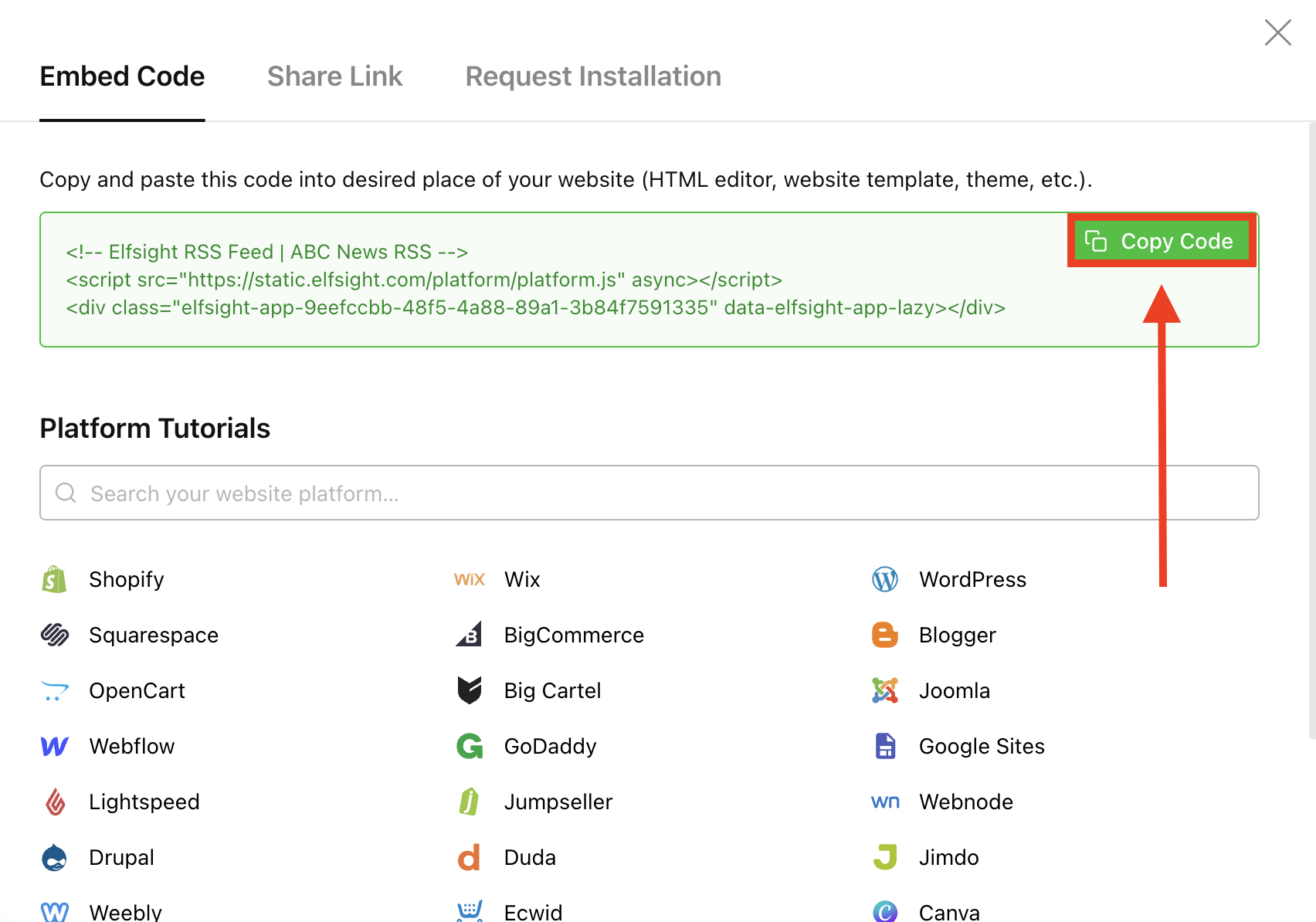Open the Wix tutorial link
The width and height of the screenshot is (1316, 922).
522,579
